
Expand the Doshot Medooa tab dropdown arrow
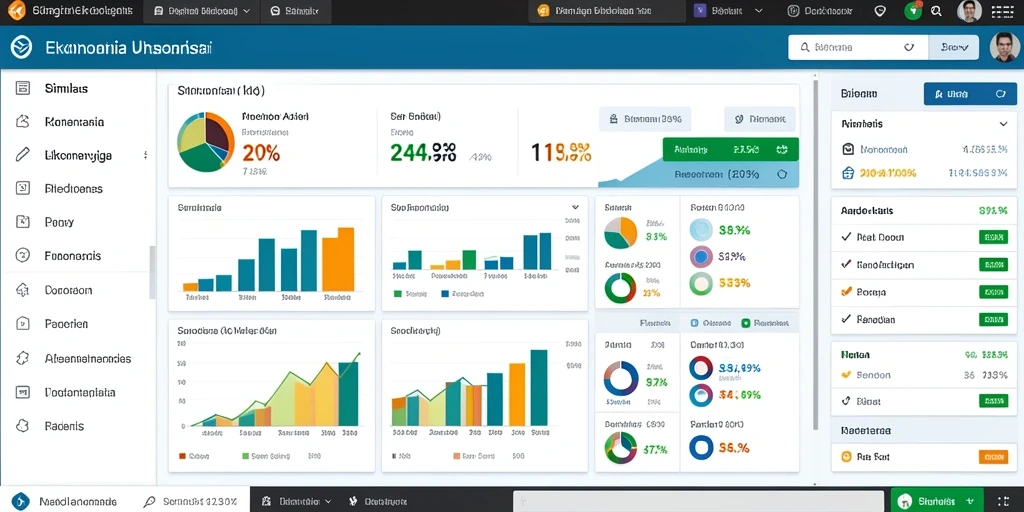point(246,10)
